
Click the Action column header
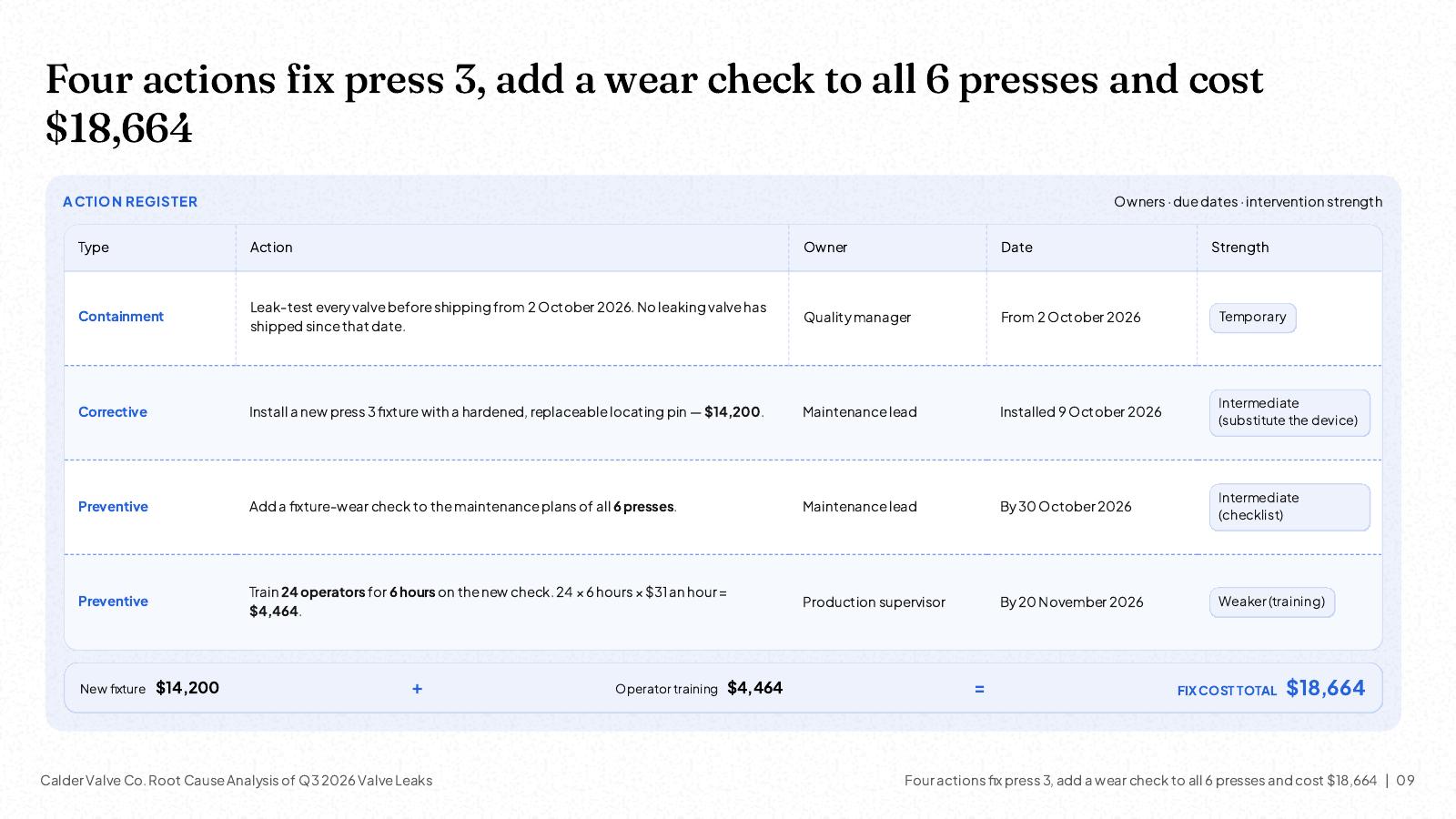click(271, 248)
